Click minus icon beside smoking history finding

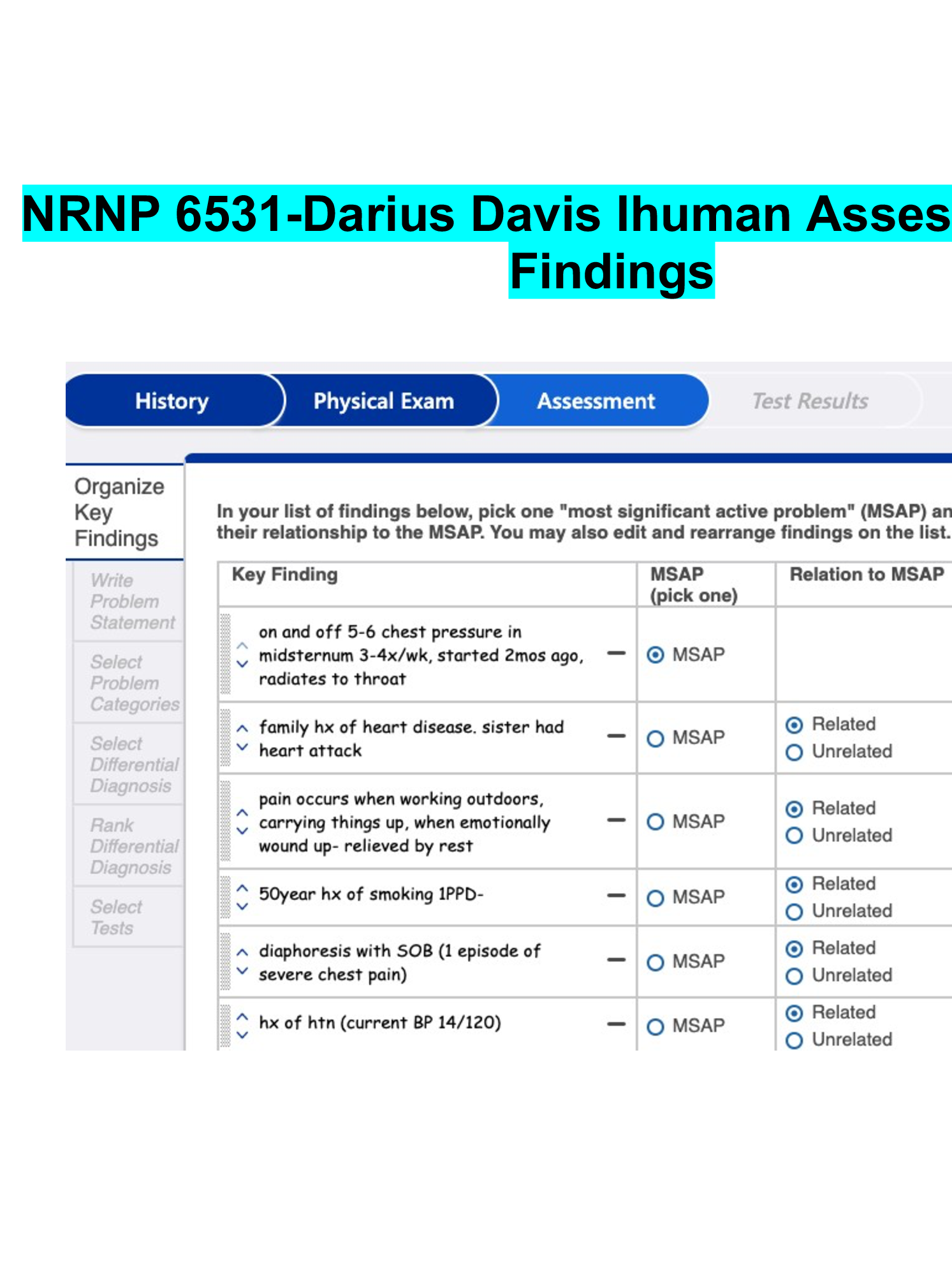[615, 896]
